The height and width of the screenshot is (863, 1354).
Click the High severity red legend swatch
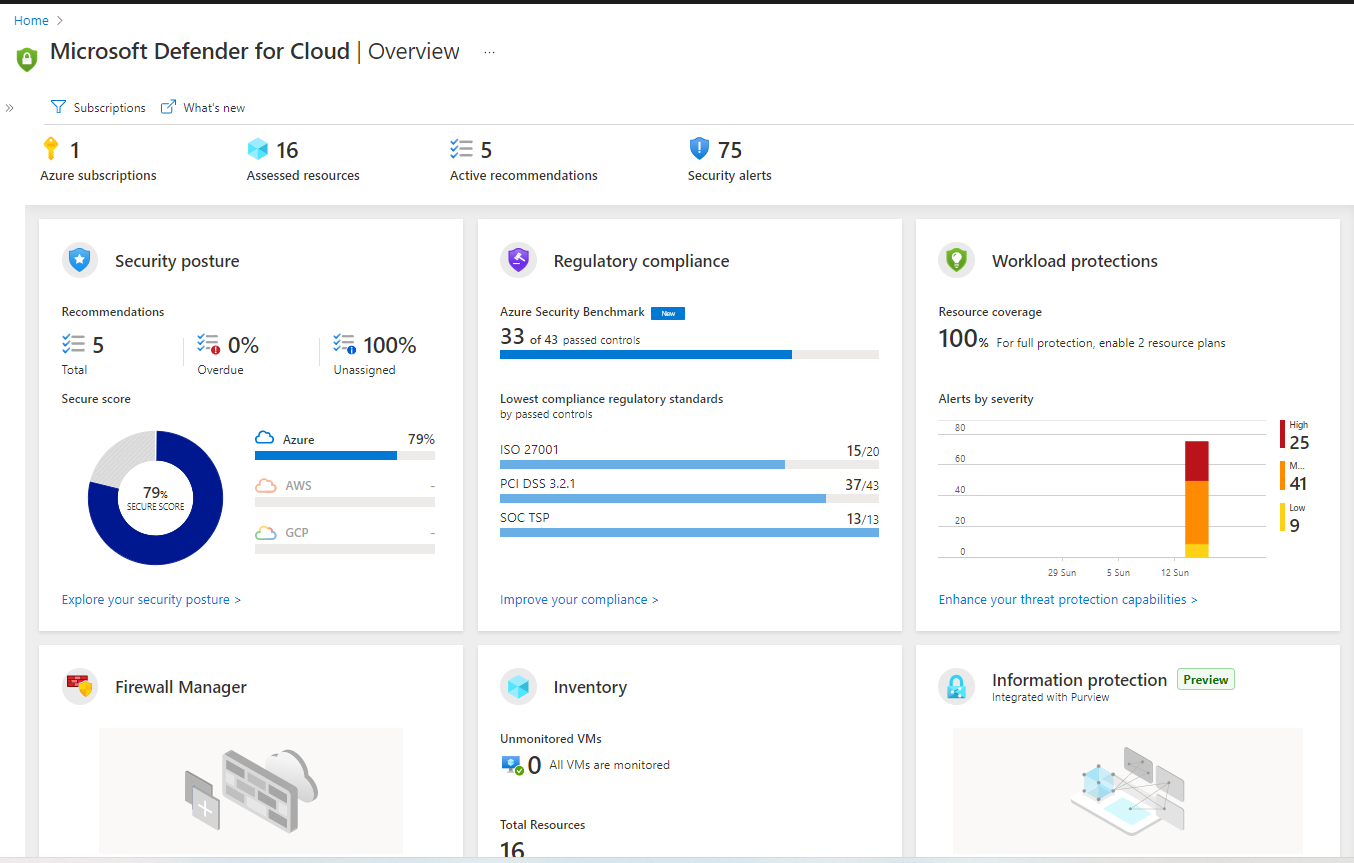(x=1283, y=434)
